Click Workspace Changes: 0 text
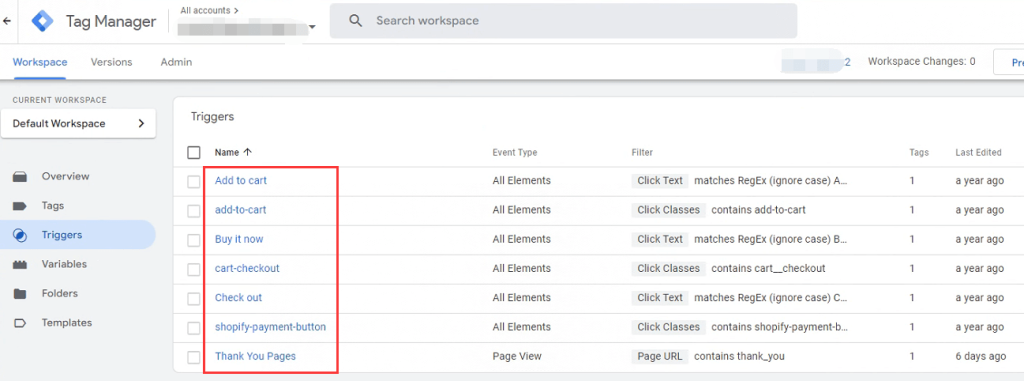This screenshot has height=381, width=1024. click(x=921, y=61)
